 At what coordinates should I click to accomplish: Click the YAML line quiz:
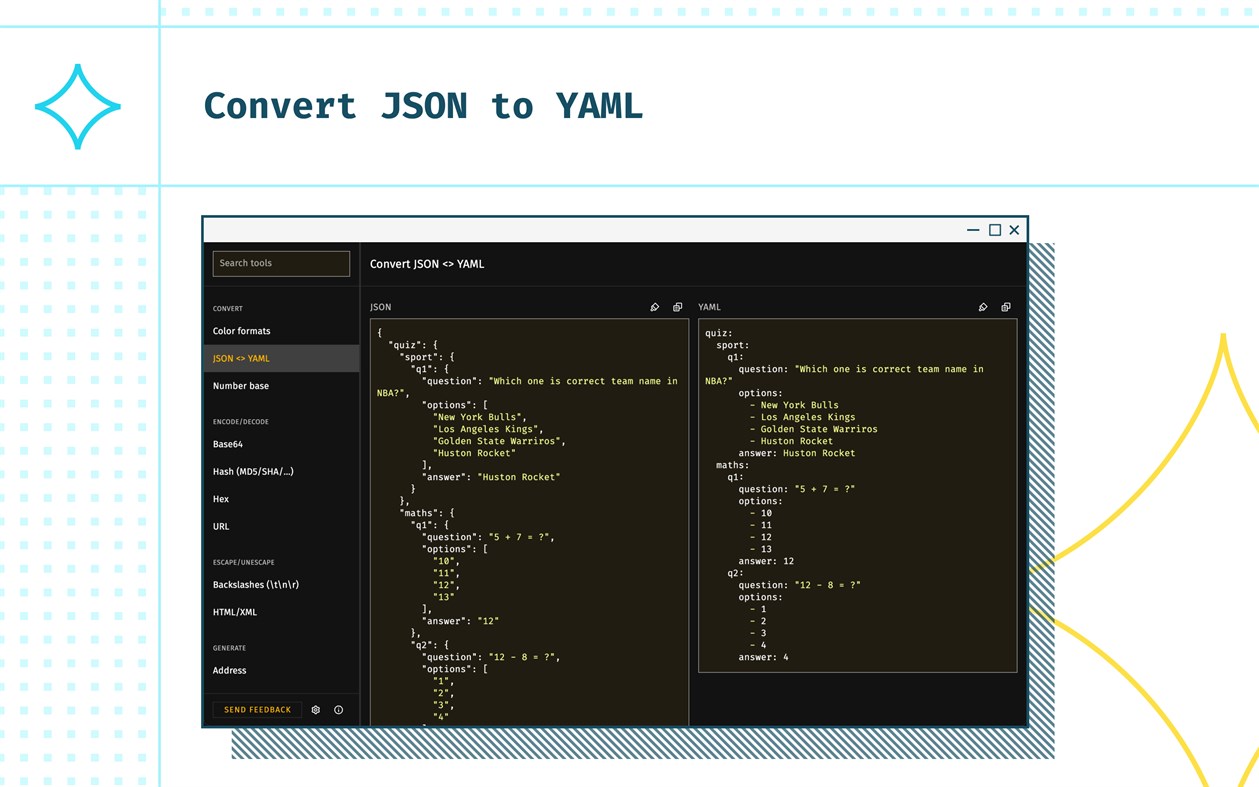click(x=719, y=333)
